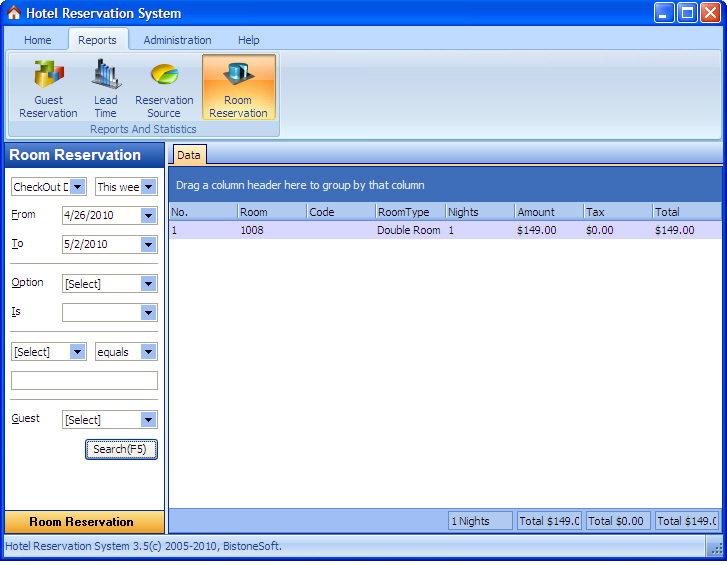
Task: Click the bottom Room Reservation navigation bar
Action: coord(84,522)
